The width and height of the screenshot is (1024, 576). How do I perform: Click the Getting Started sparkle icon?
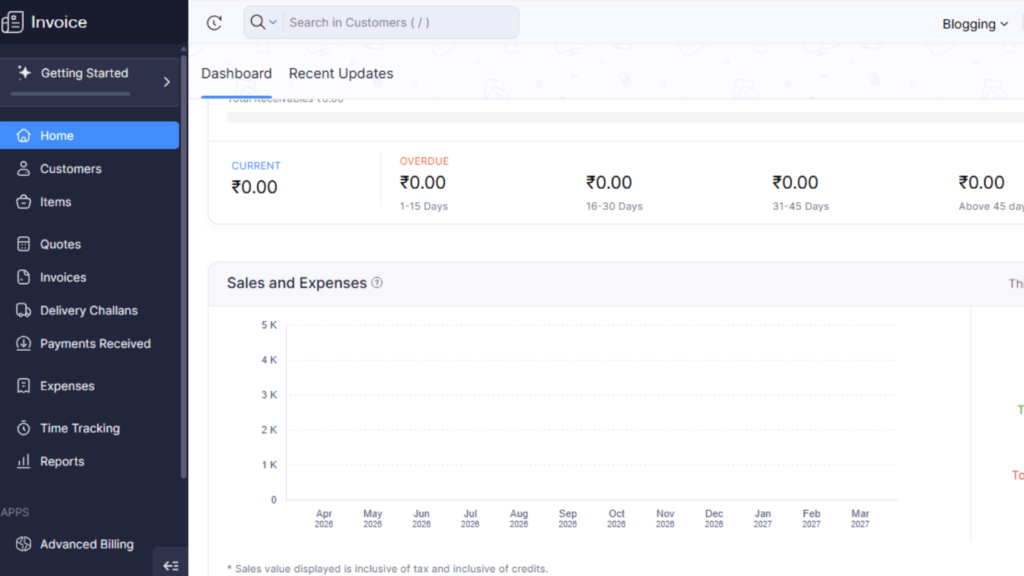pos(24,72)
